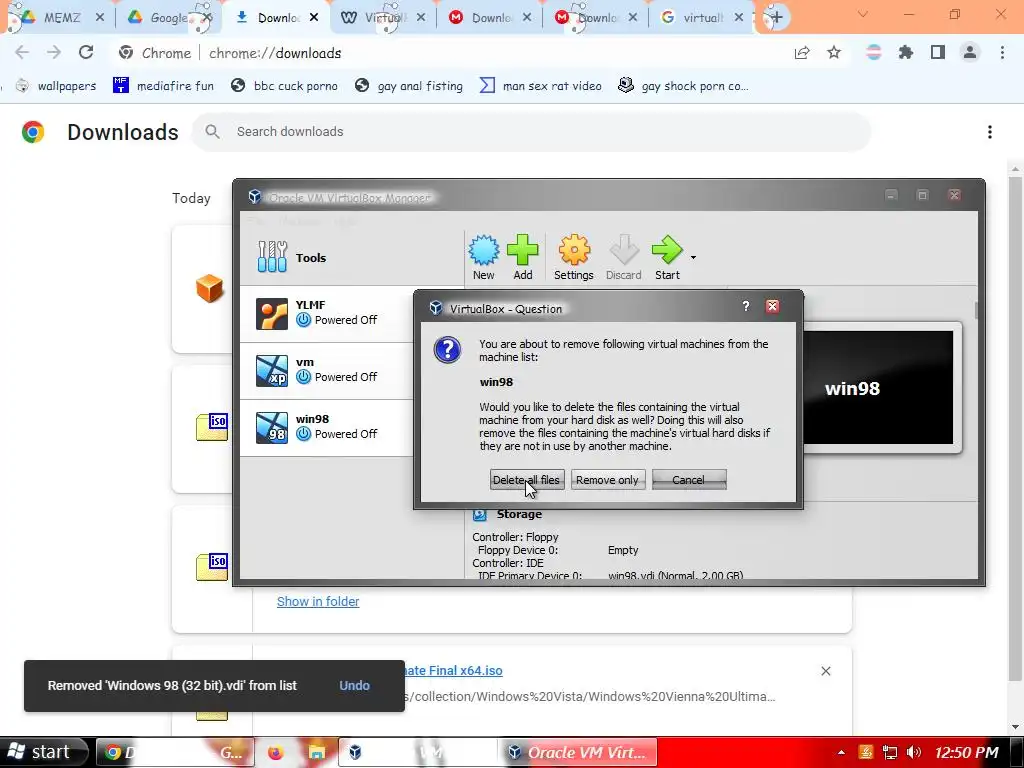This screenshot has width=1024, height=768.
Task: Open Show in folder link
Action: coord(318,601)
